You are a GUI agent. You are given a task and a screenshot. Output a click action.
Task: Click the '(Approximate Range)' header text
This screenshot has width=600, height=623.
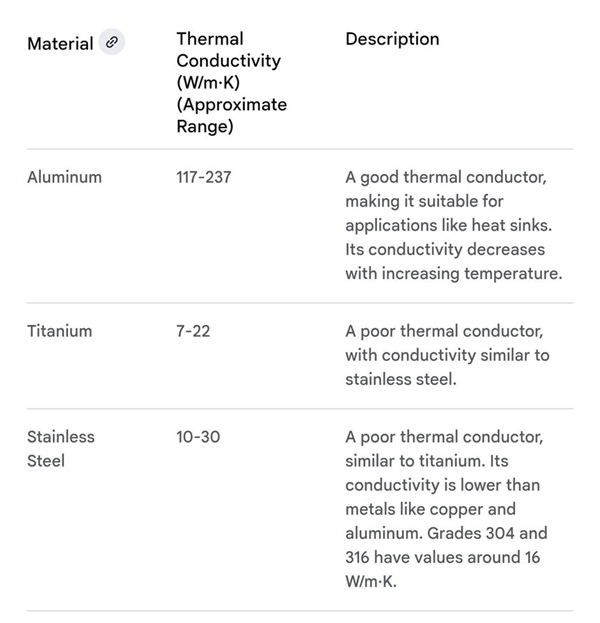(x=231, y=115)
